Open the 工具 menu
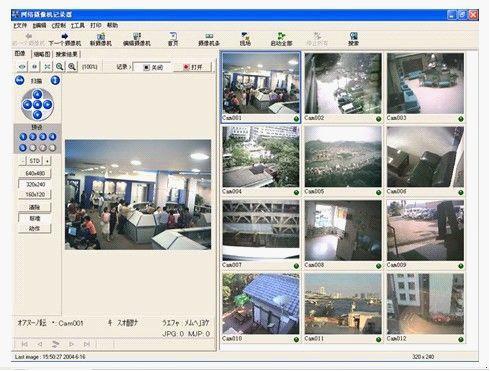 click(x=78, y=26)
